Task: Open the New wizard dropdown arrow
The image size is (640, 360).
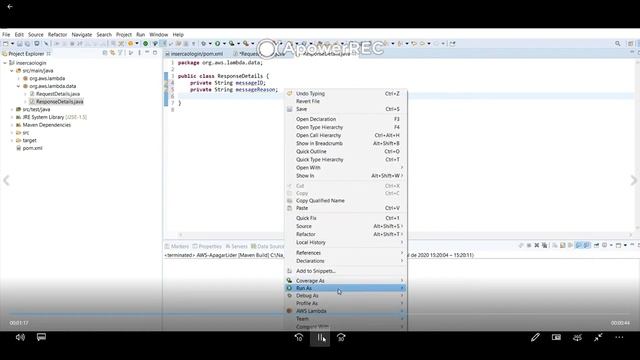Action: (x=12, y=44)
